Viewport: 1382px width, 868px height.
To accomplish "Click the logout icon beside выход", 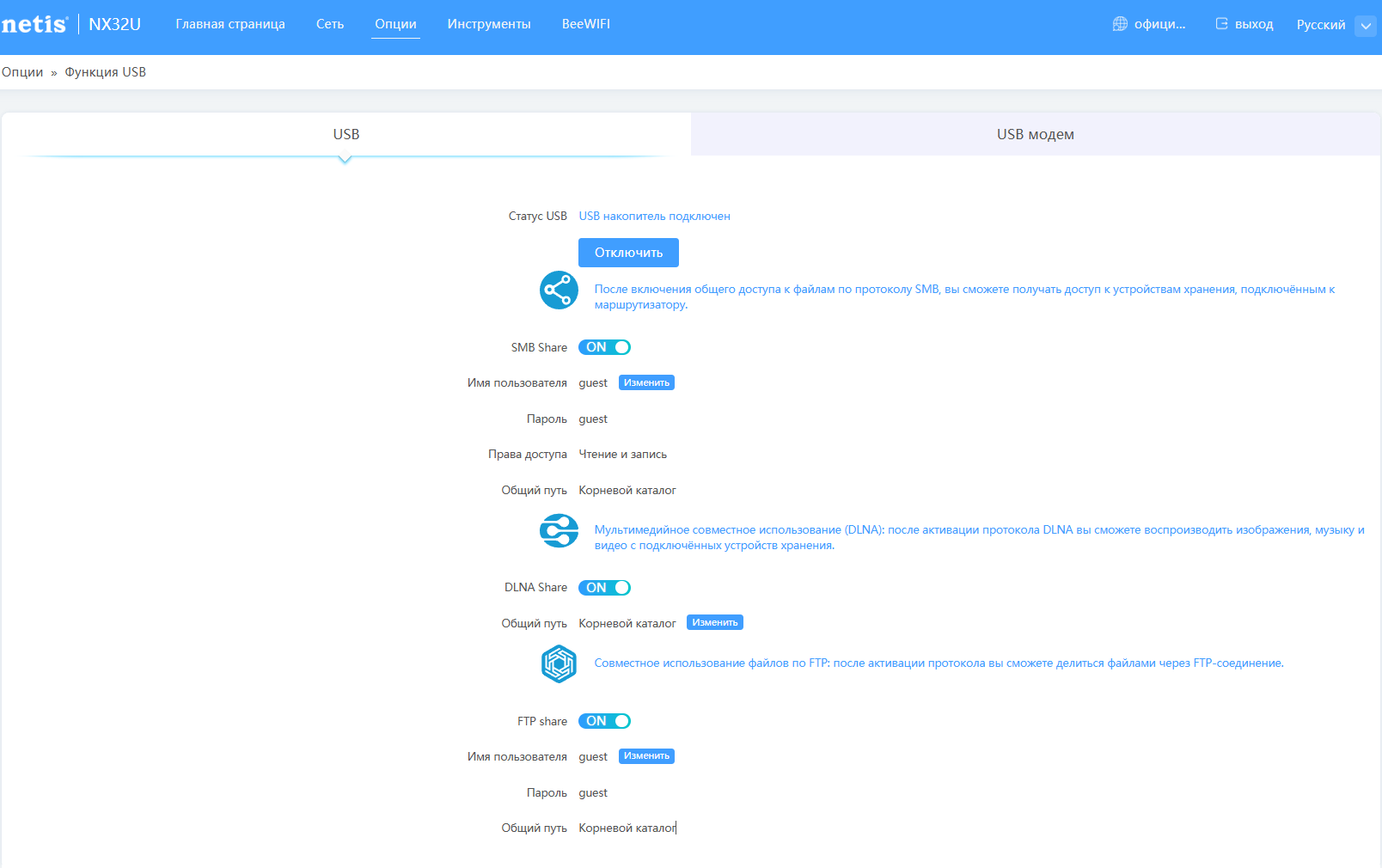I will point(1221,24).
